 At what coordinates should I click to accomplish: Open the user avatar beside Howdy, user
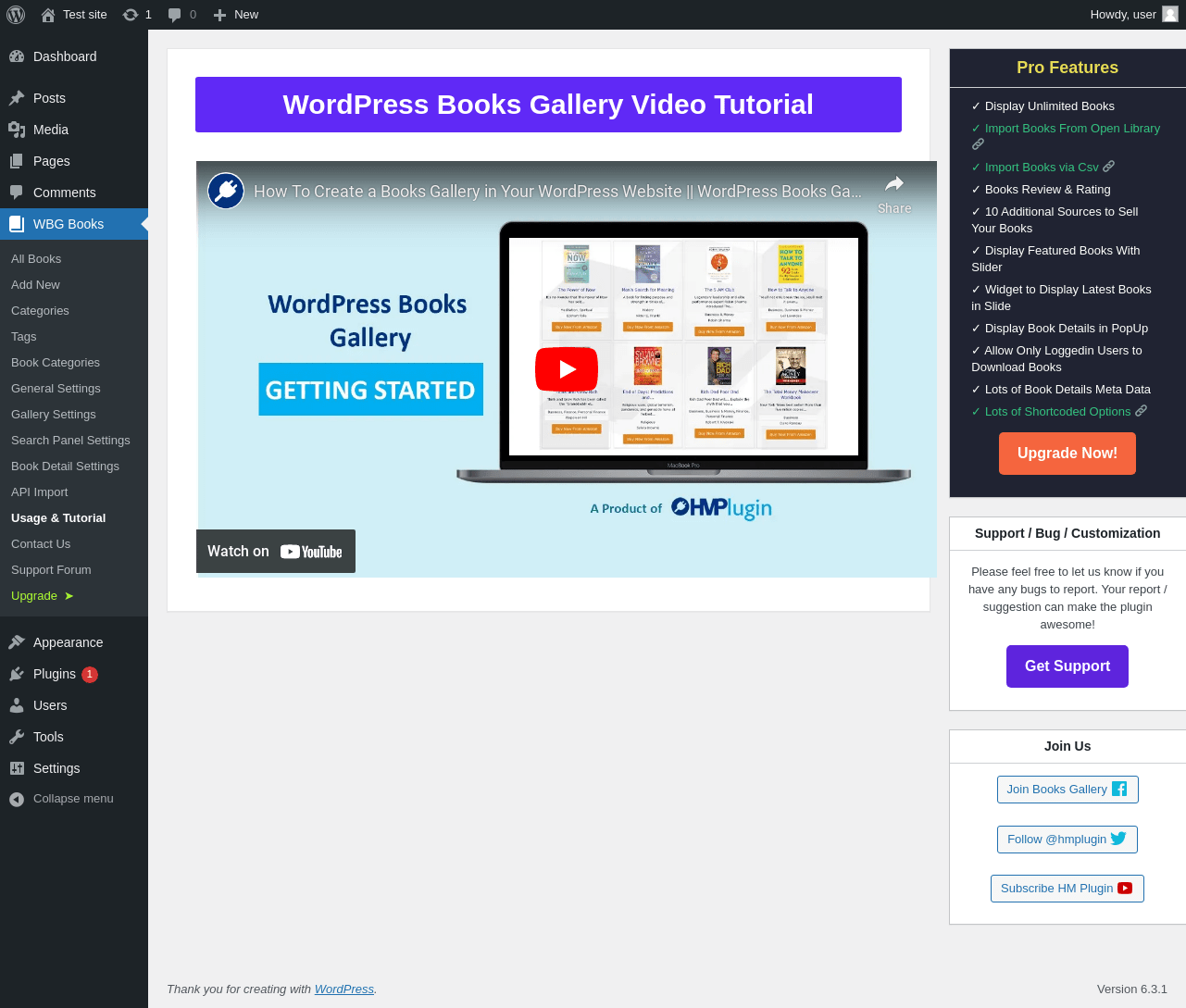tap(1170, 15)
